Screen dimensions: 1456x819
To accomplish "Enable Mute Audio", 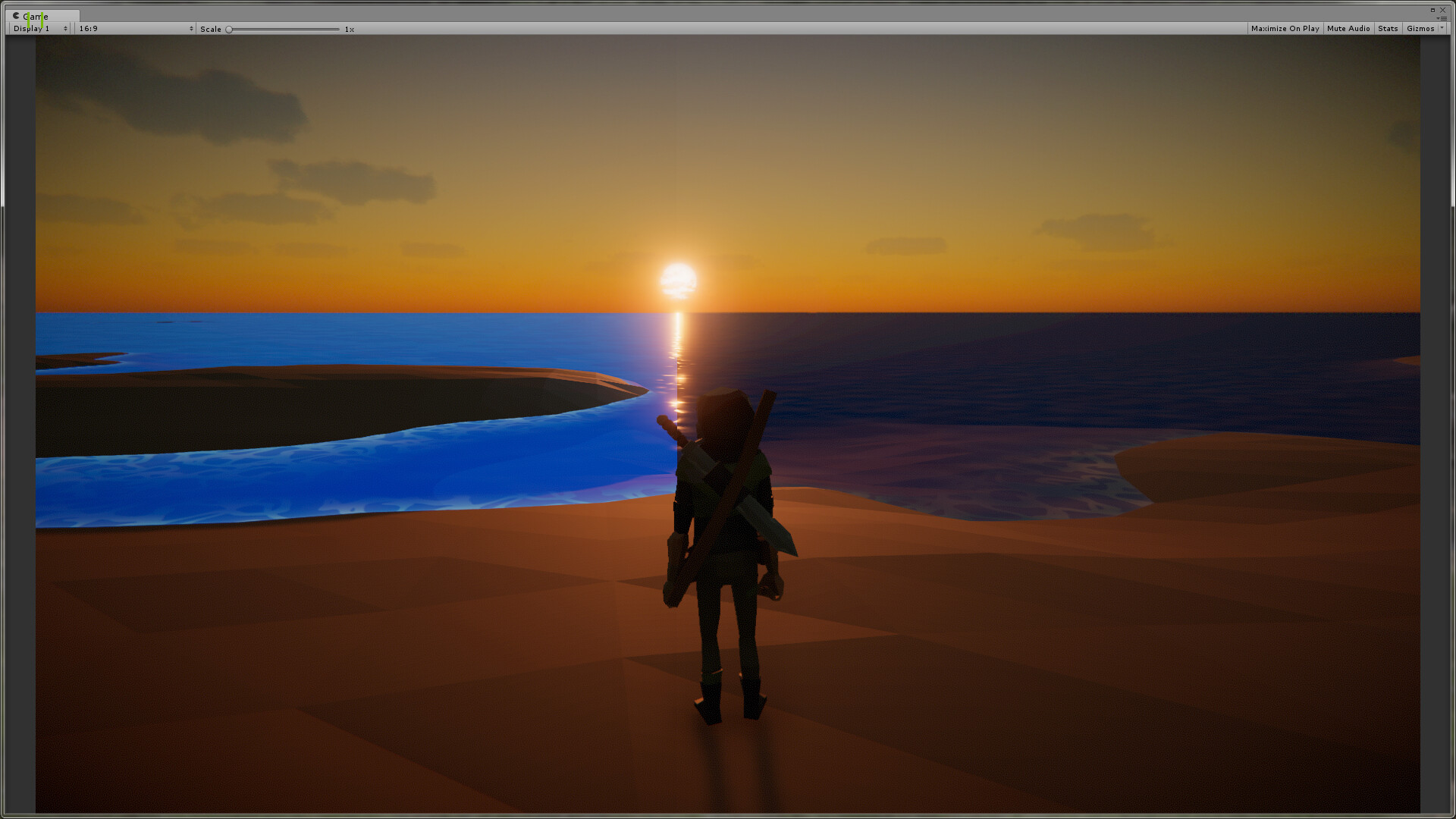I will click(x=1348, y=28).
